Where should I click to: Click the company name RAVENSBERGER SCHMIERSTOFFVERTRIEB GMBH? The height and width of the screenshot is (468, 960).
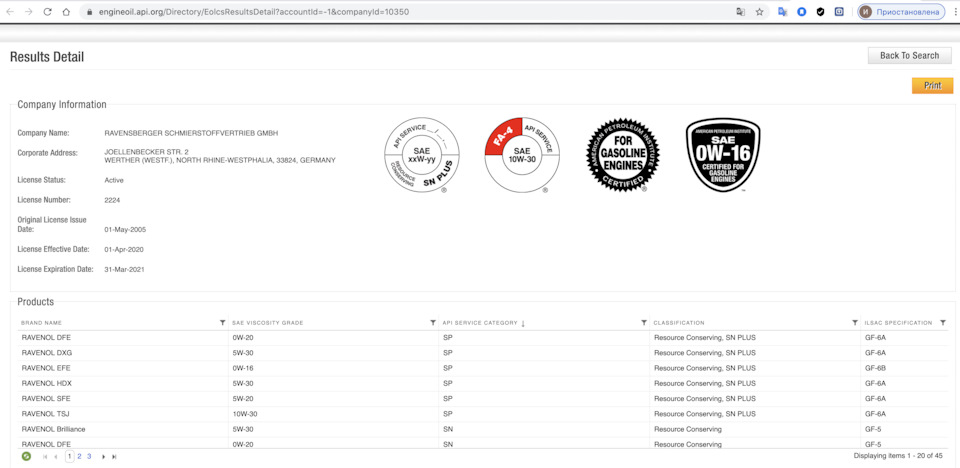tap(192, 133)
